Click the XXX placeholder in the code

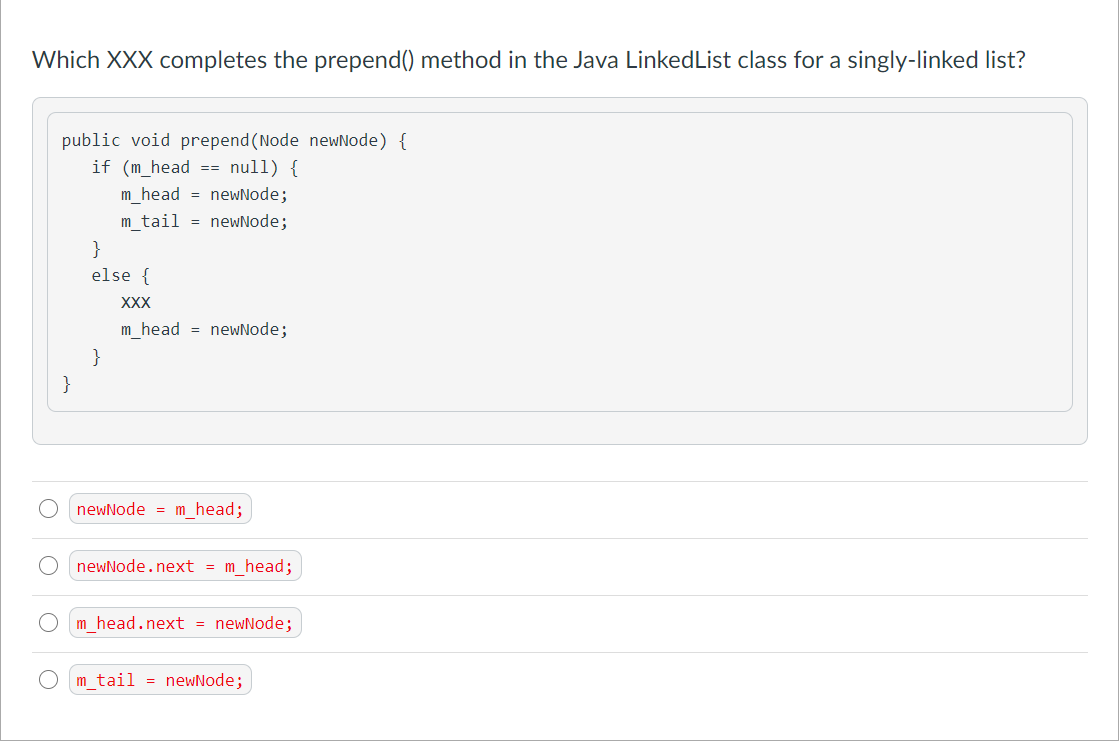(x=135, y=301)
